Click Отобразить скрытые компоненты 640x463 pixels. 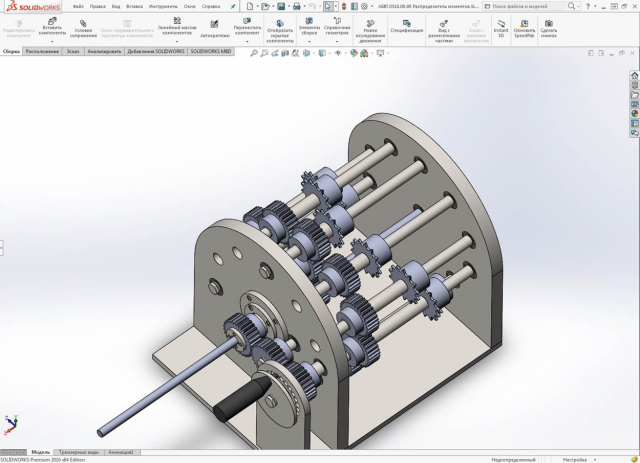[x=280, y=31]
